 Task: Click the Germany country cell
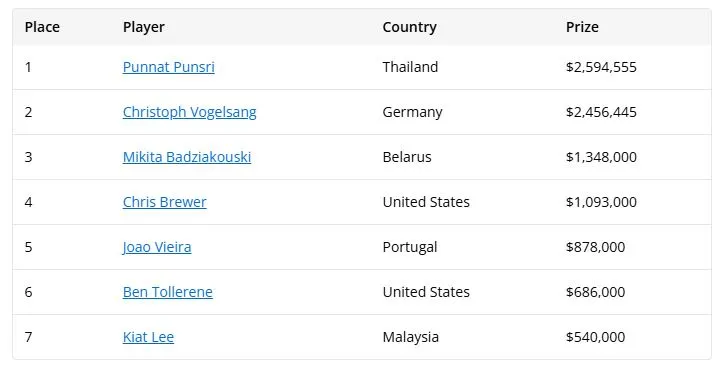pos(412,112)
